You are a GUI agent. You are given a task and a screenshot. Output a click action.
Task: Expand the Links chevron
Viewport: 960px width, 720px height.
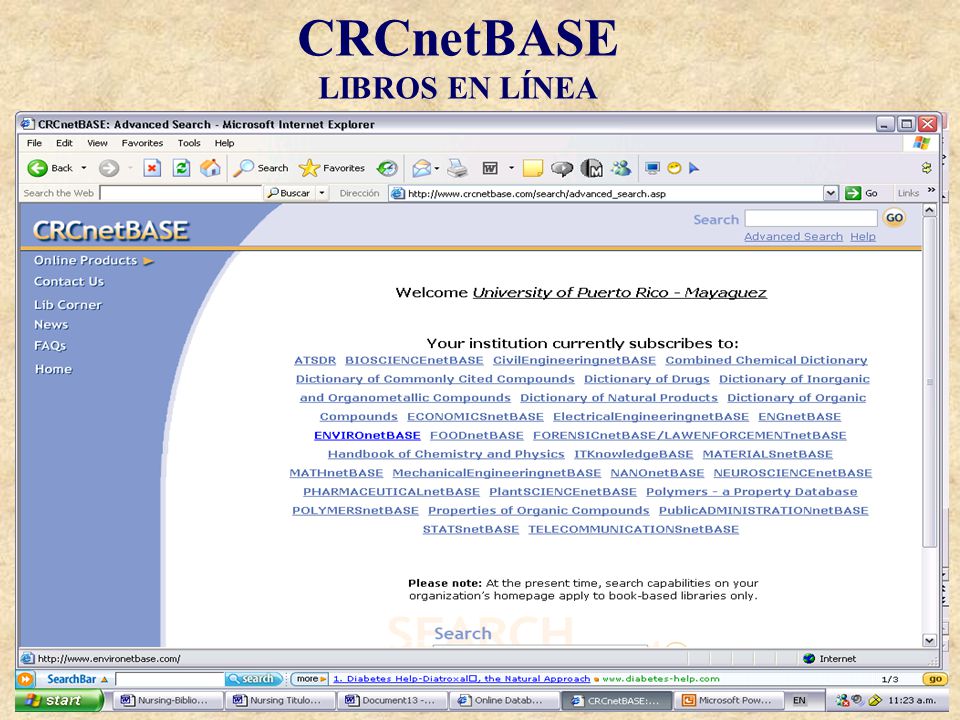[932, 190]
